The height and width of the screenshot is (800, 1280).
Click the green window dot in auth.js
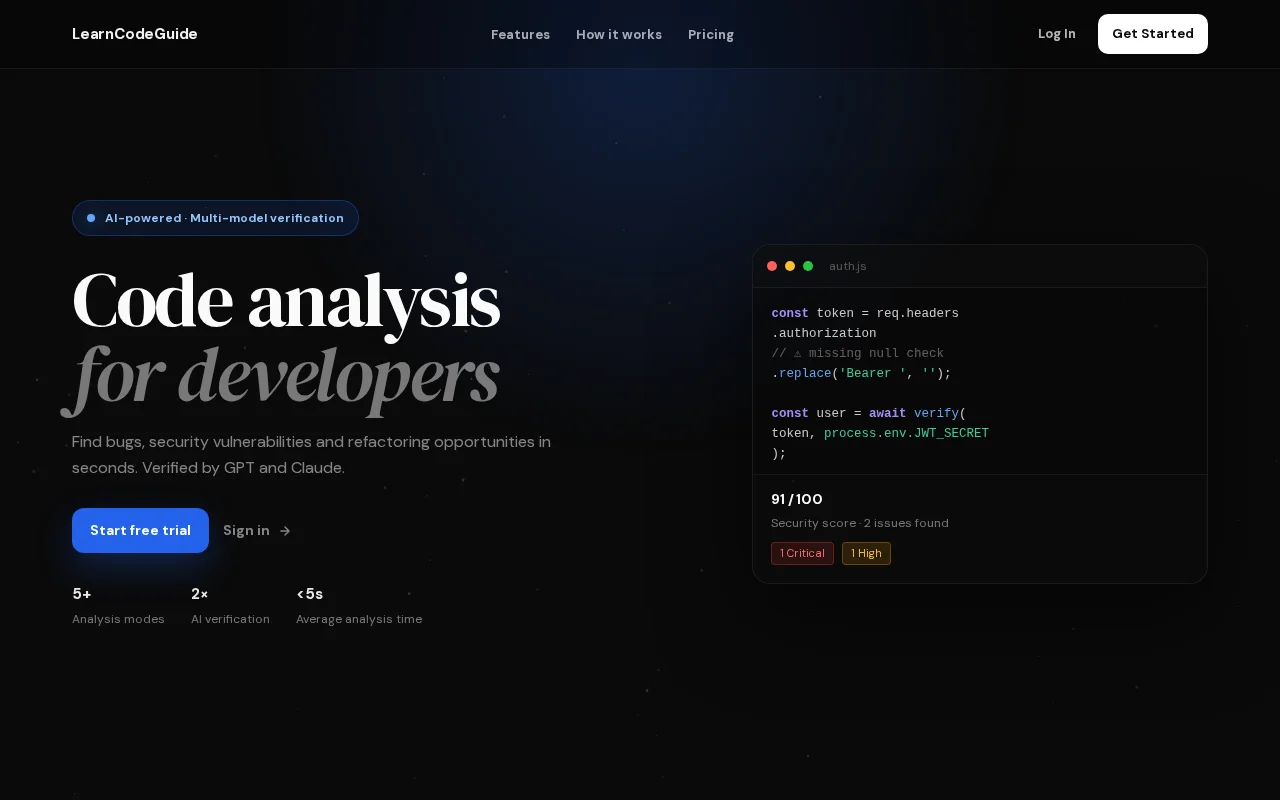click(x=808, y=266)
